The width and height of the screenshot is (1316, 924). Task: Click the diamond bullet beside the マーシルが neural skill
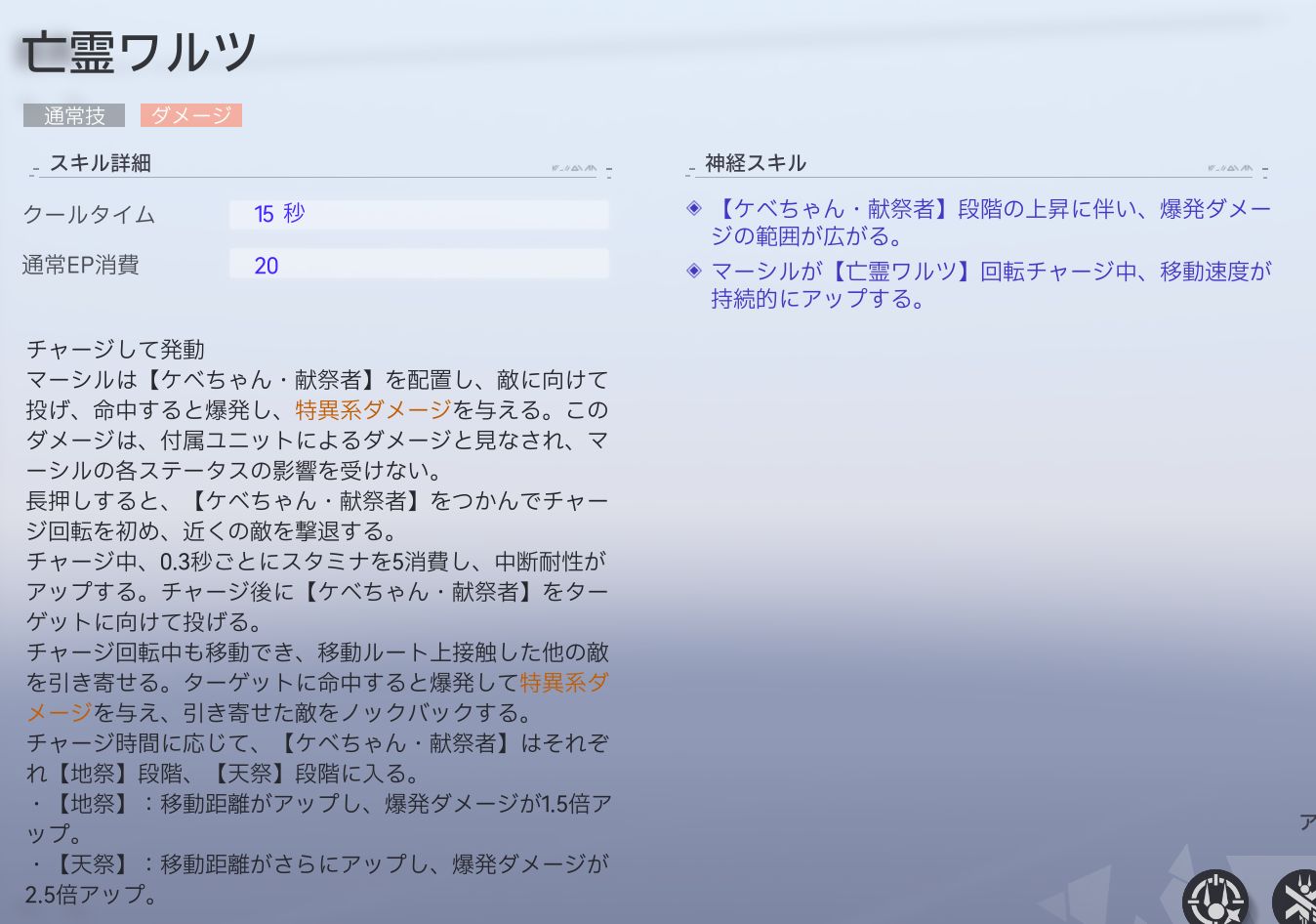pos(694,271)
